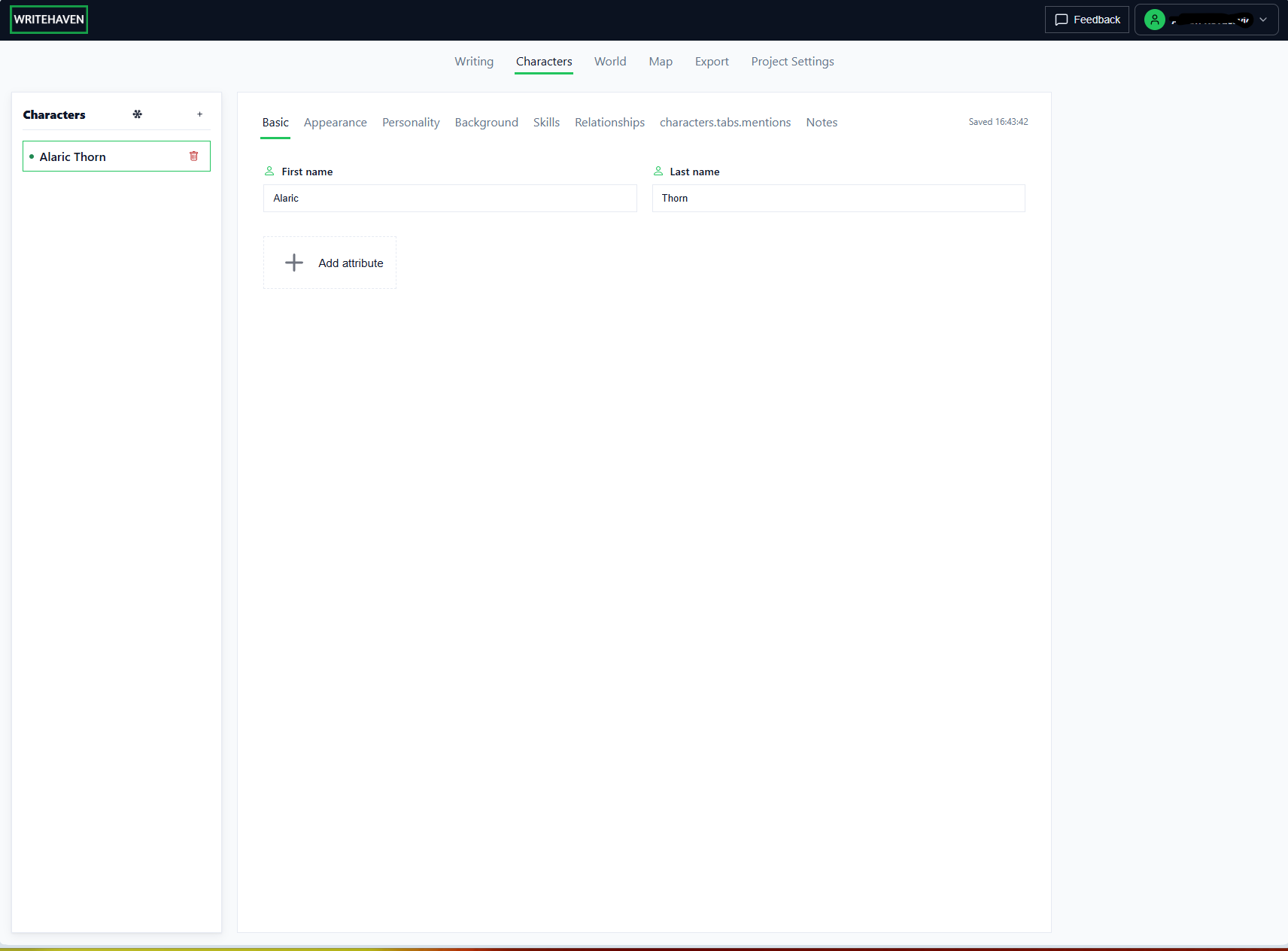Click the Saved 16:43:42 status indicator
This screenshot has height=951, width=1288.
coord(998,121)
